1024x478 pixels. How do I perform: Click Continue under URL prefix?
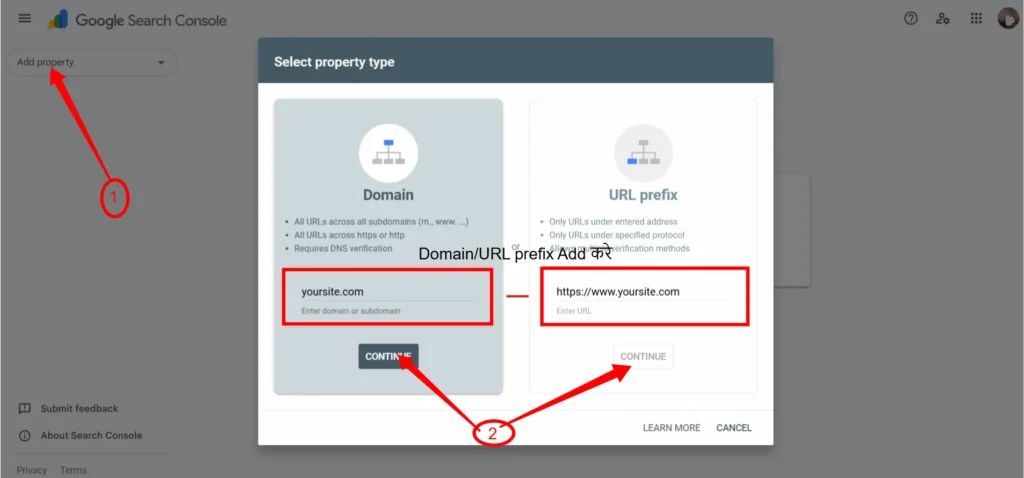coord(643,357)
